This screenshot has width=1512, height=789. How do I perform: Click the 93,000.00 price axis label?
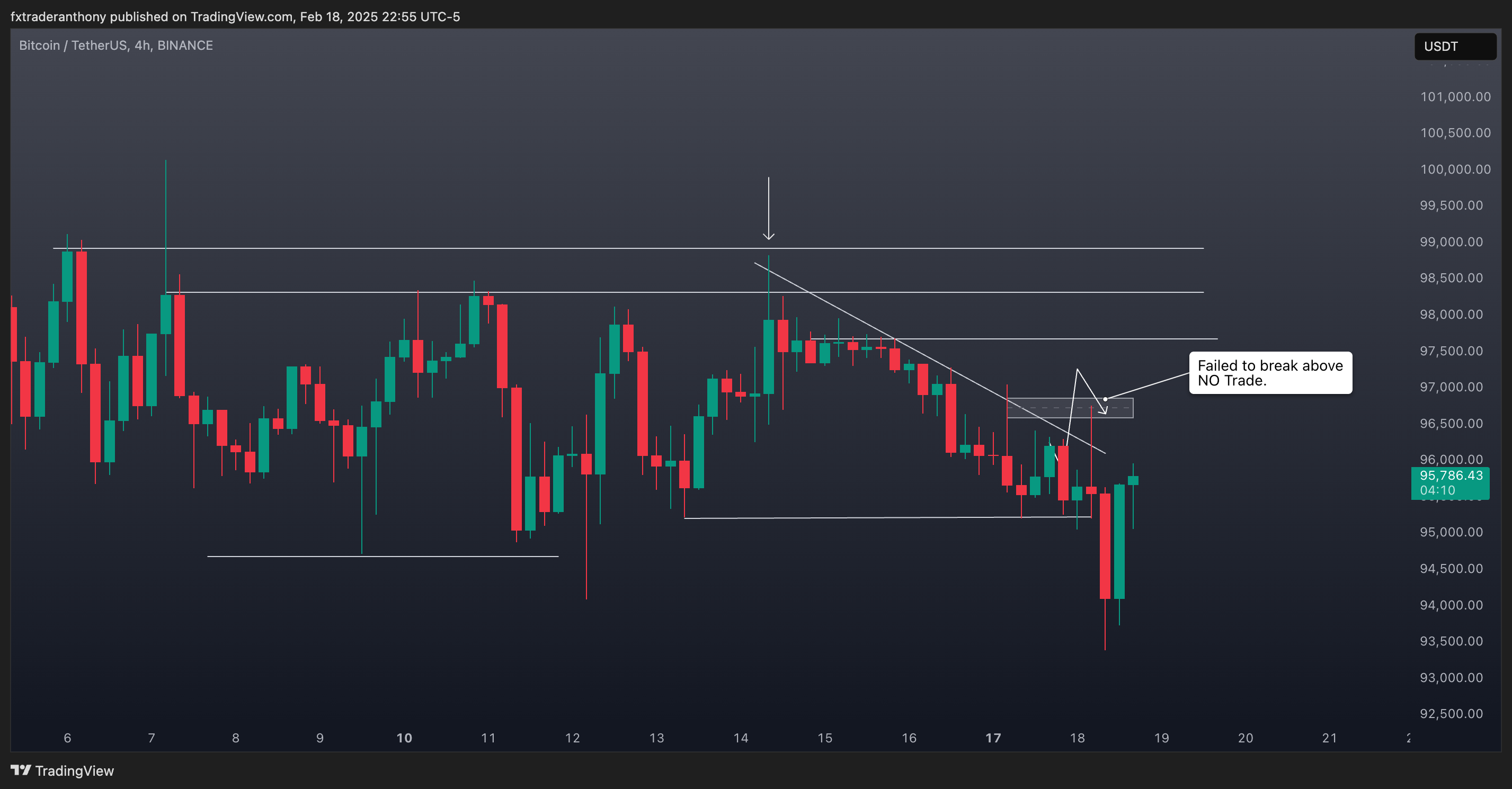[1451, 678]
